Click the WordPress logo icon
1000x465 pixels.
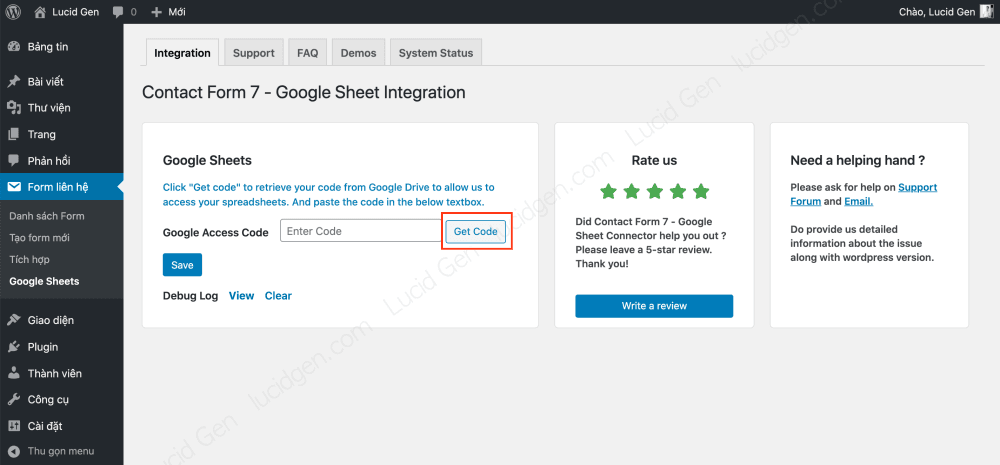13,12
